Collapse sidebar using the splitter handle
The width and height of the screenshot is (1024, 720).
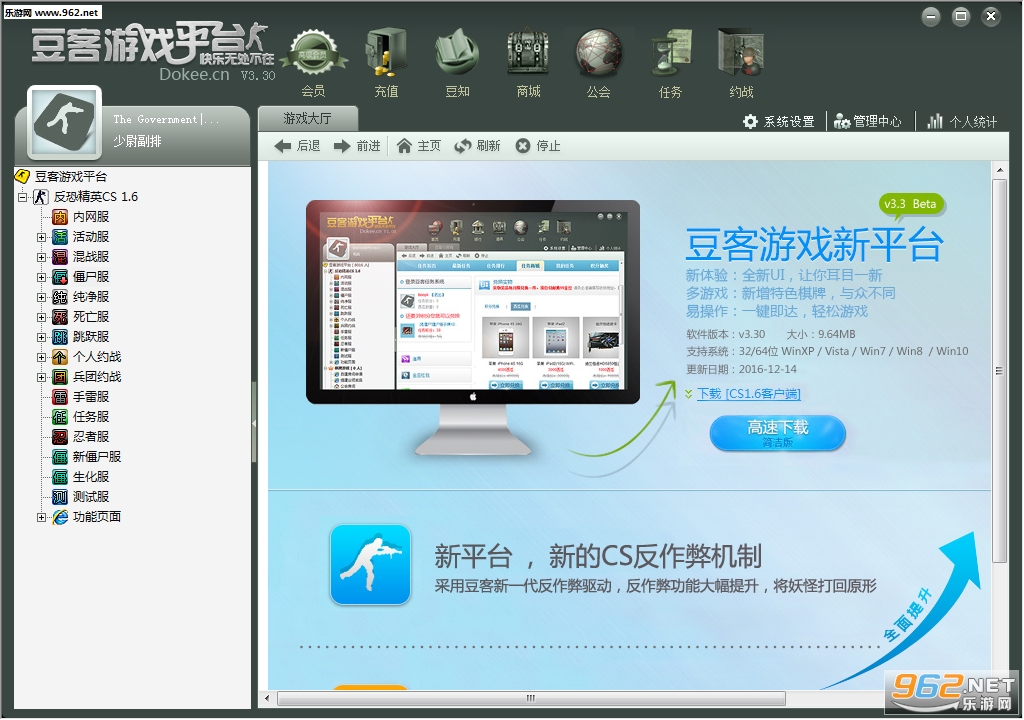point(254,423)
